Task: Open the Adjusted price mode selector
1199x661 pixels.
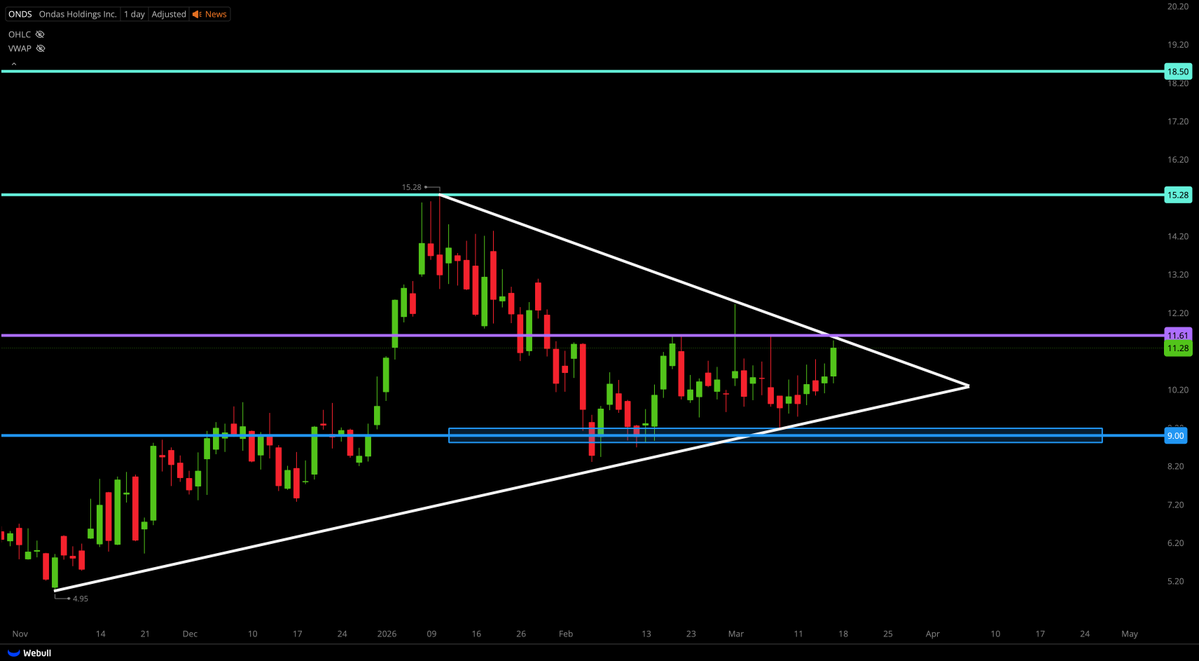Action: tap(168, 14)
